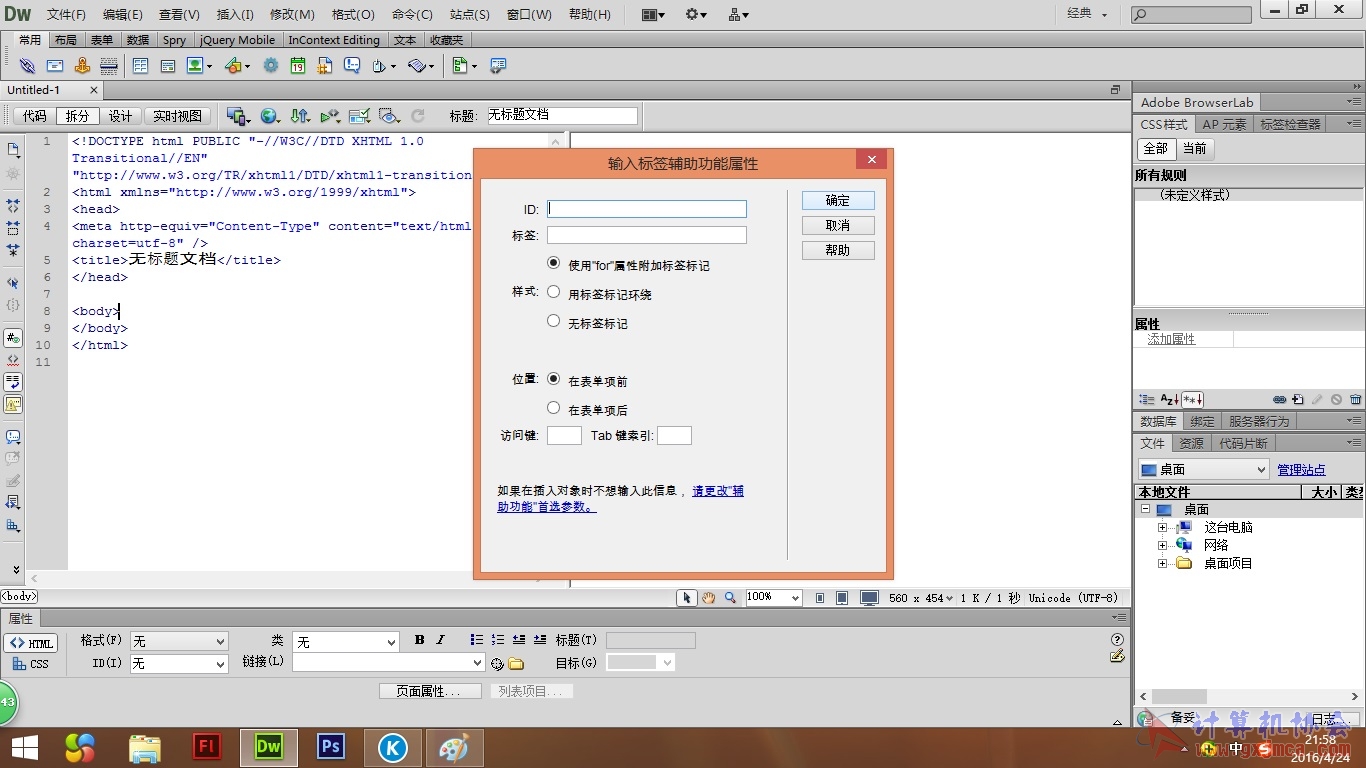Toggle CSS mode in Properties panel
Screen dimensions: 1366x768
tap(31, 664)
